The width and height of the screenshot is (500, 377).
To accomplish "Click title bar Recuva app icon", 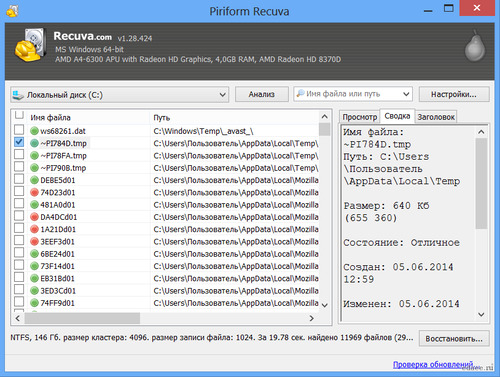I will pyautogui.click(x=12, y=11).
